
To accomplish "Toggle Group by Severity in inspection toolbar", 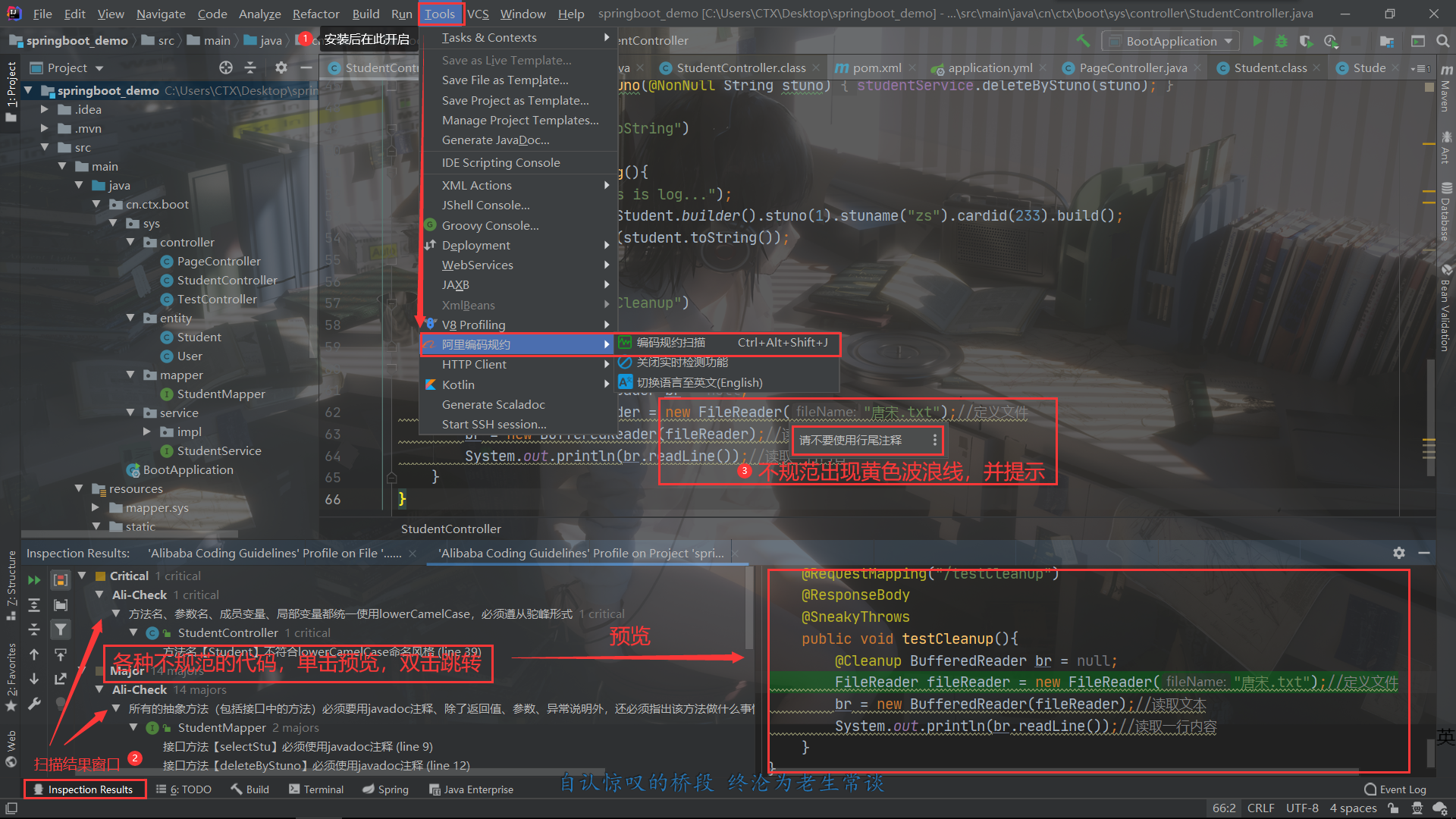I will 61,580.
